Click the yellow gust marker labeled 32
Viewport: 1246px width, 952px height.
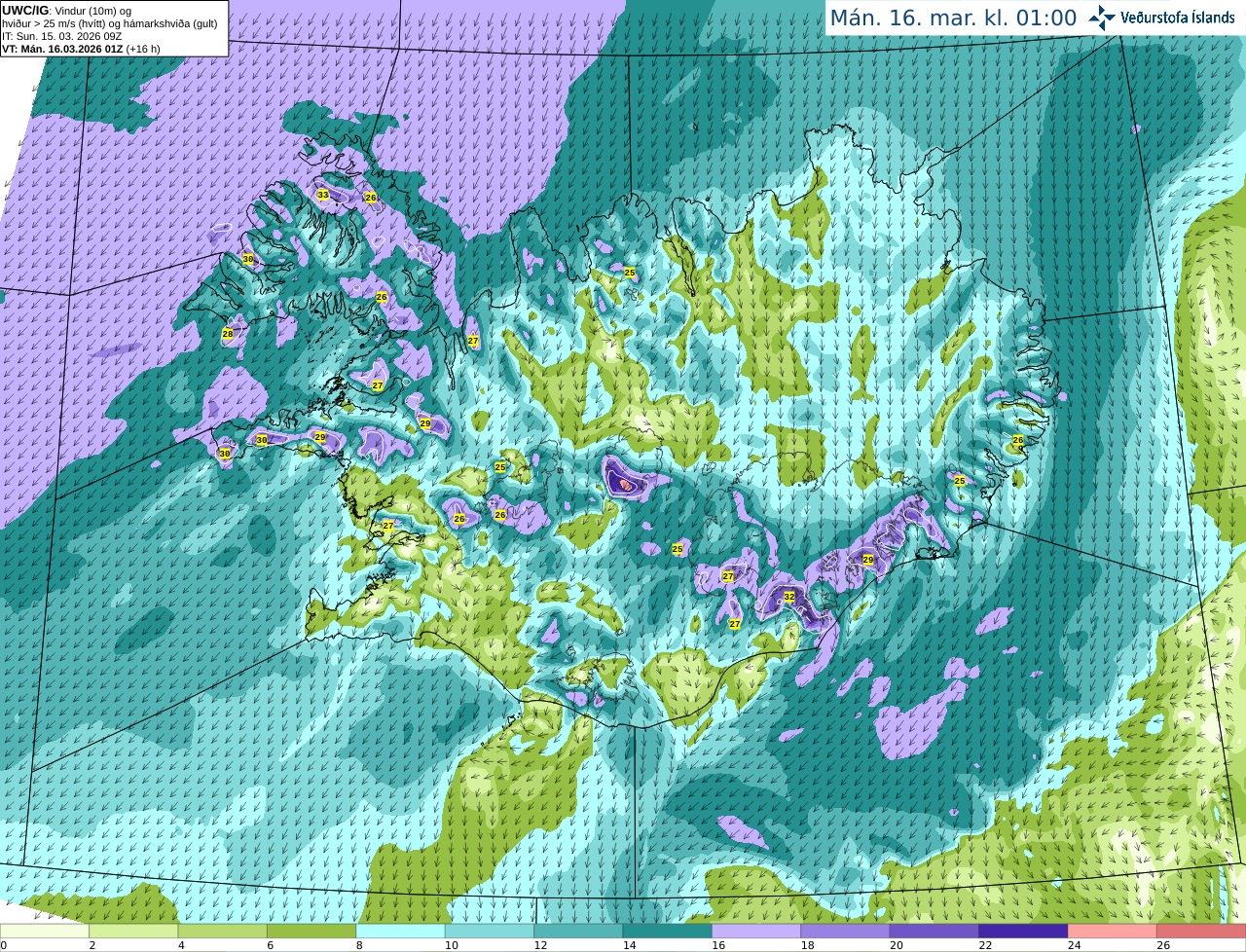tap(789, 597)
